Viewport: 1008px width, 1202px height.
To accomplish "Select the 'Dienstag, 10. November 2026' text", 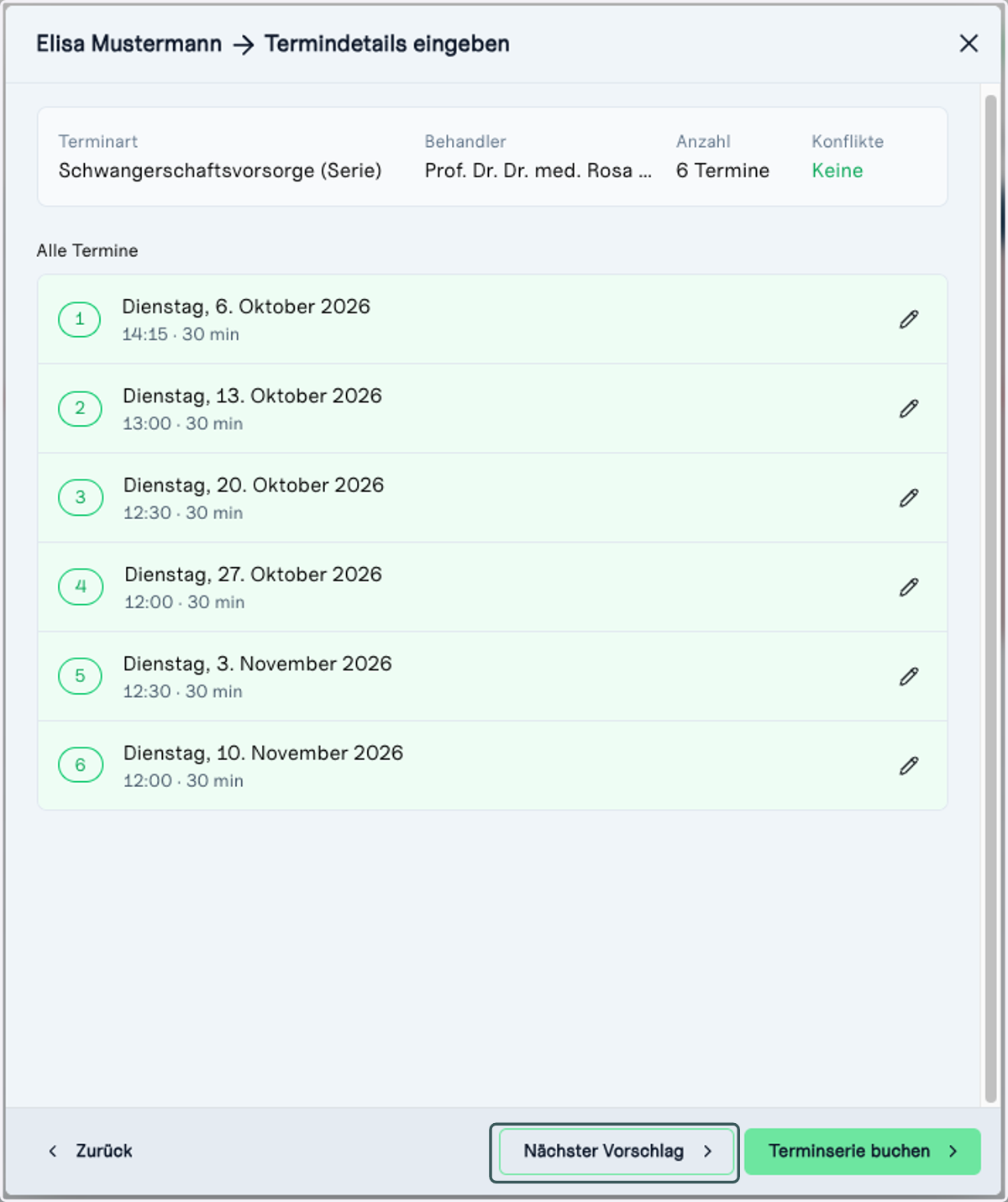I will coord(263,753).
